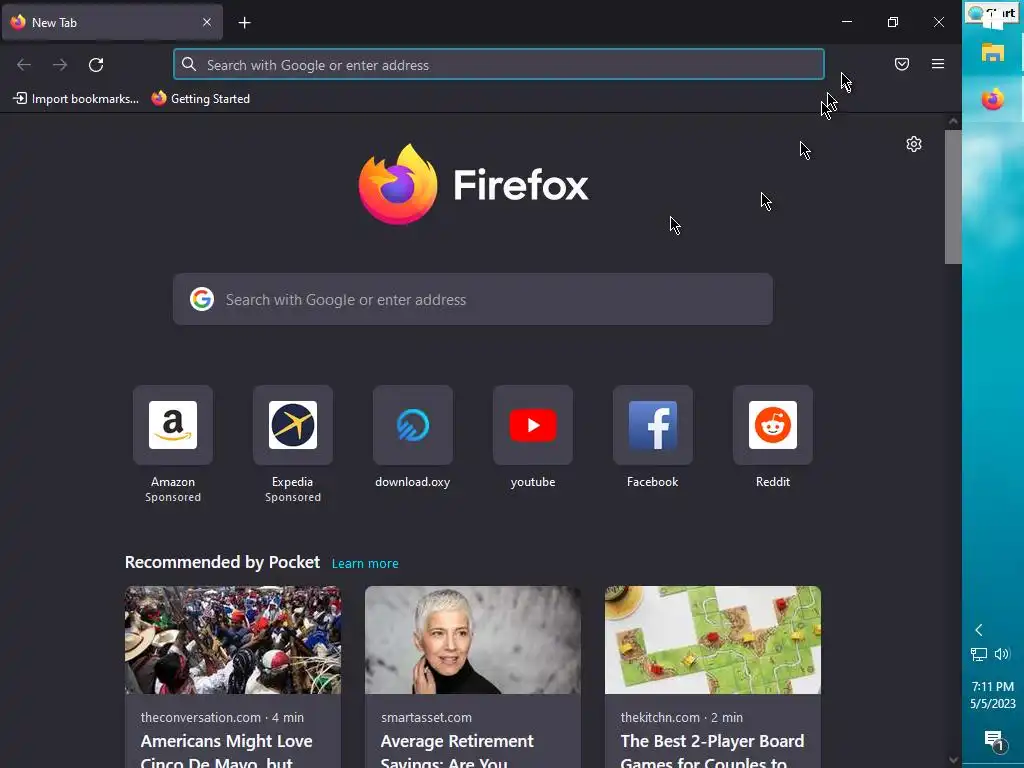The width and height of the screenshot is (1024, 768).
Task: Select the New Tab tab
Action: 112,22
